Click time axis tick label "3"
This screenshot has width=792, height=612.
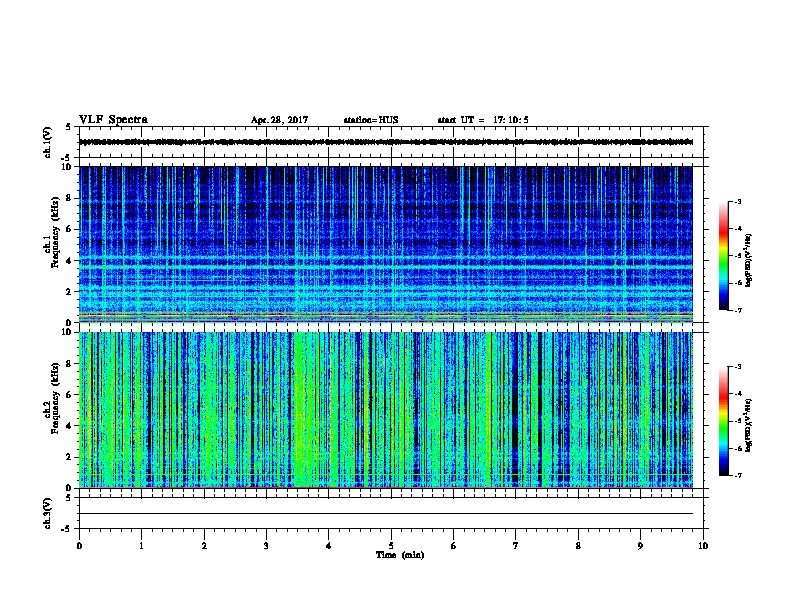266,546
